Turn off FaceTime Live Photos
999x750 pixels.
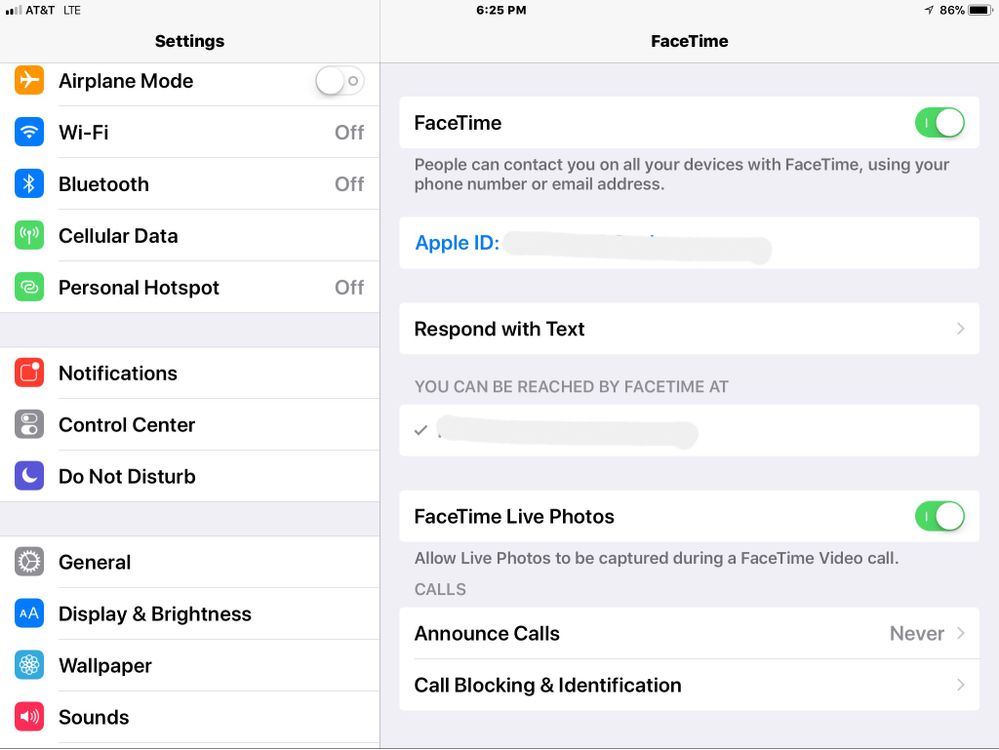click(939, 516)
